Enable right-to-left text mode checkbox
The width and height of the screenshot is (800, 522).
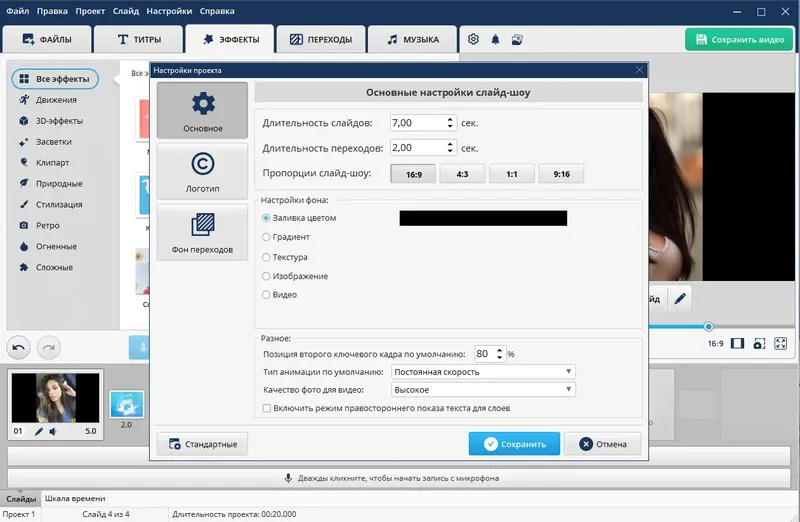coord(267,408)
